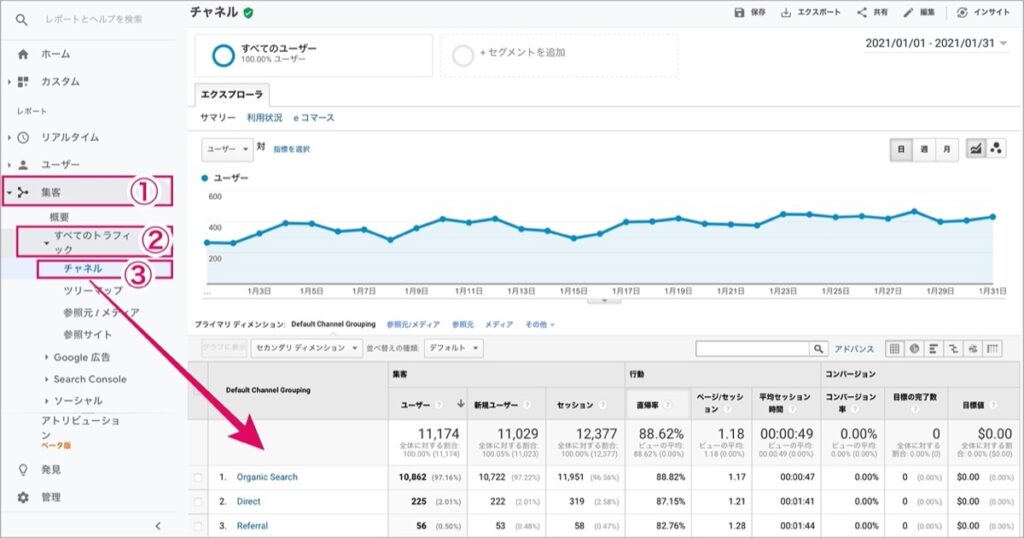Open 管理 gear icon
The width and height of the screenshot is (1024, 538).
(23, 497)
